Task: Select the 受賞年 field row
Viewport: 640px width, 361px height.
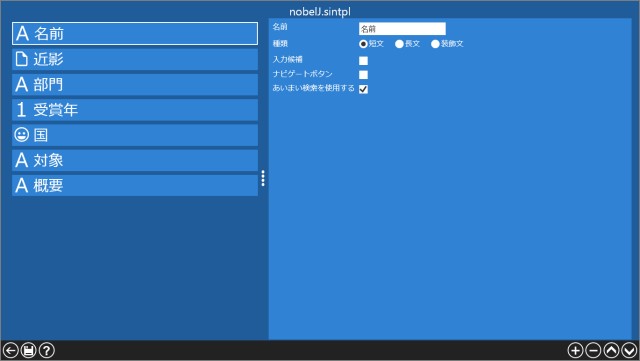Action: coord(135,110)
